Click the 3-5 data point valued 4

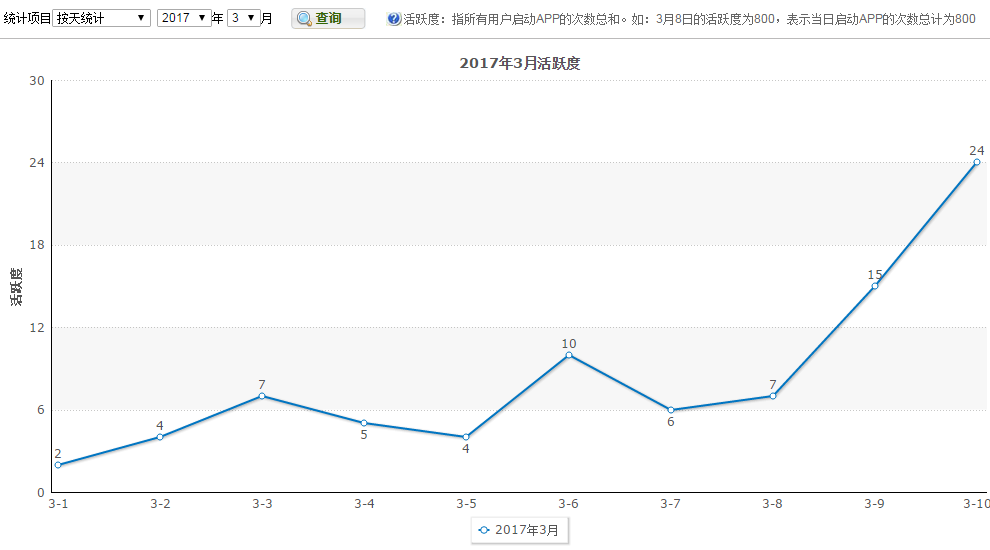pyautogui.click(x=466, y=437)
